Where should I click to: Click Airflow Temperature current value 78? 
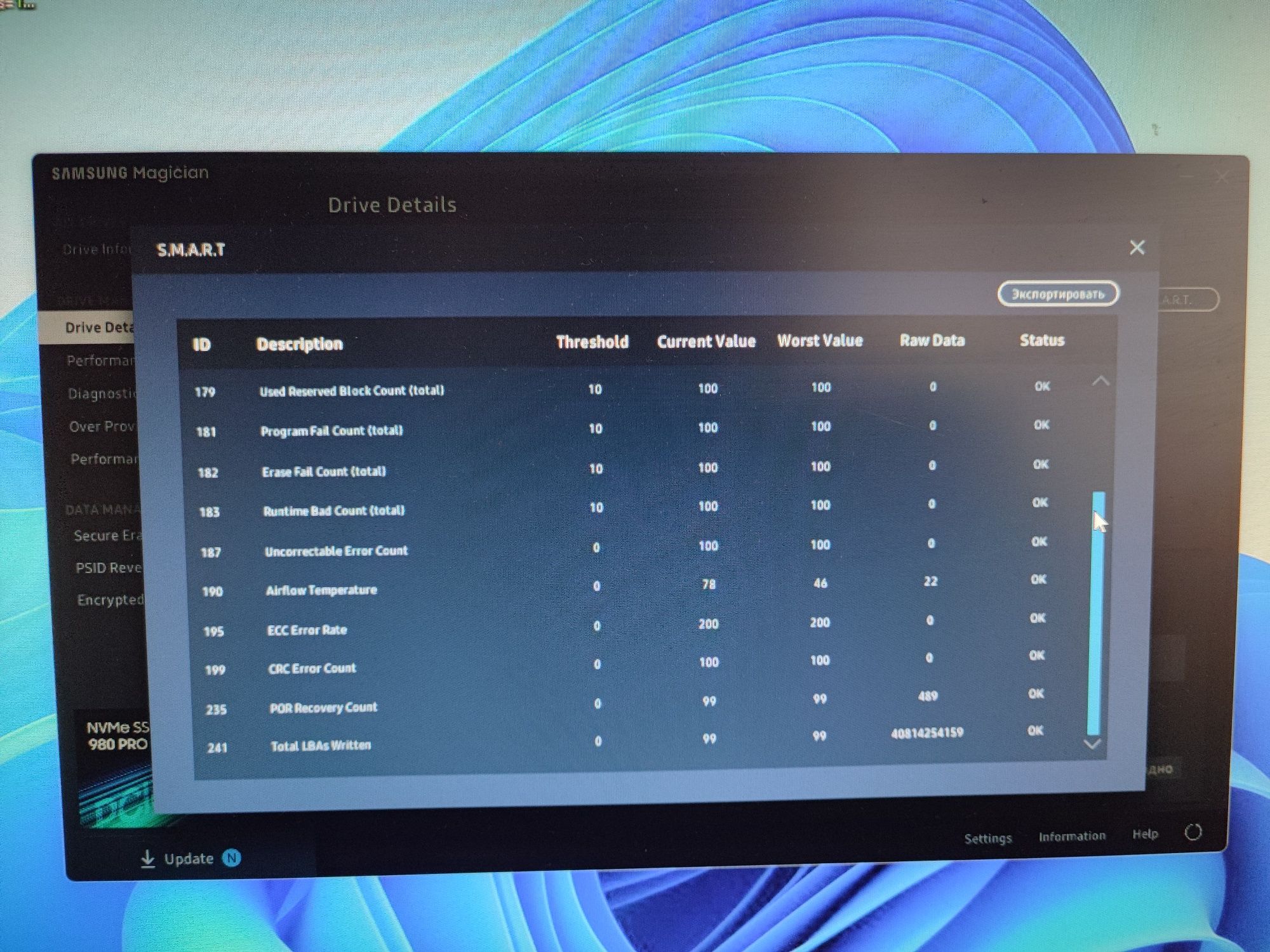[x=709, y=584]
